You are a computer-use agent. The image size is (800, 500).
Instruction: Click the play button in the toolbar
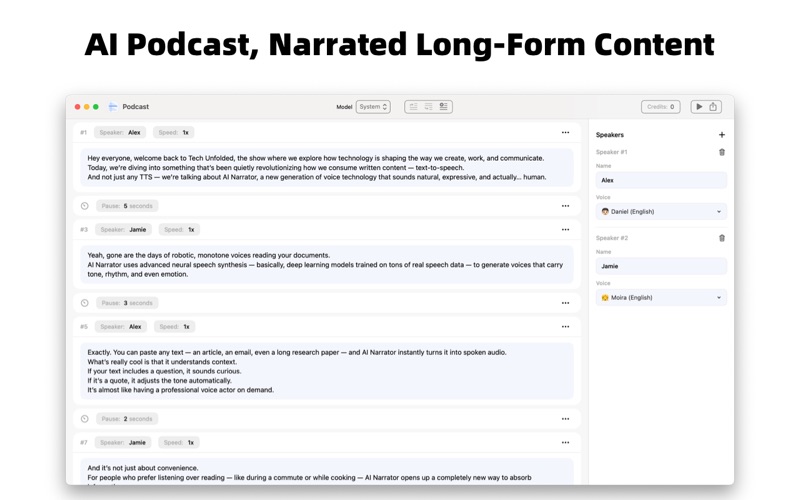[699, 107]
